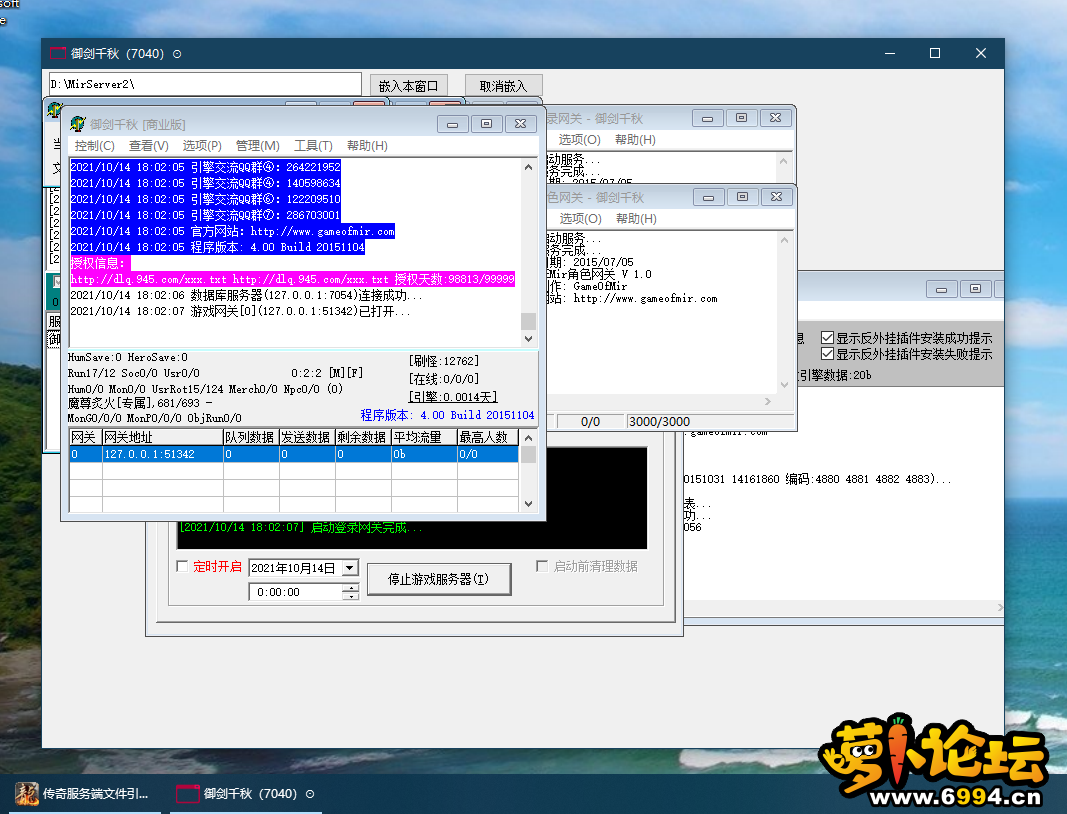Screen dimensions: 1067x814
Task: Close the 御剑千秋 [商业版] window
Action: (521, 124)
